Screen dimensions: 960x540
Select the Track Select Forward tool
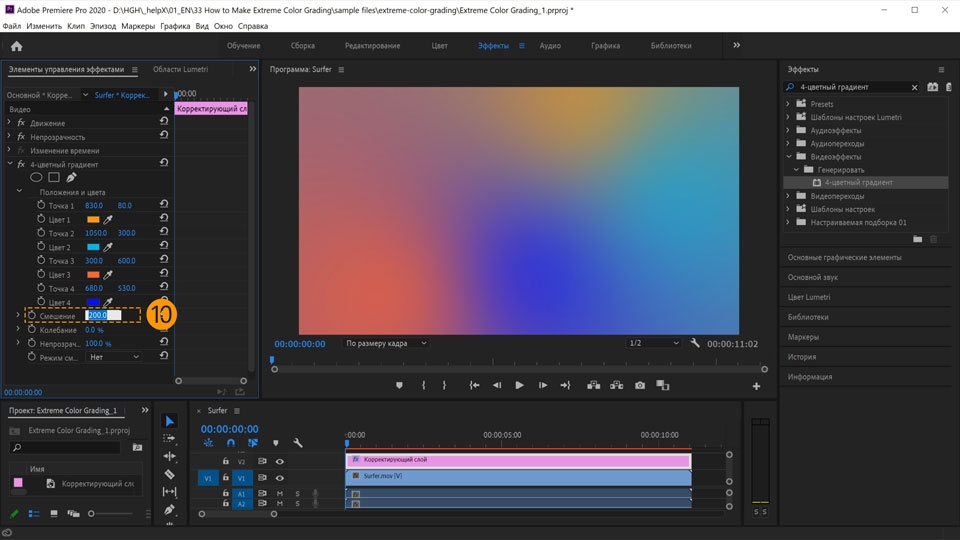pyautogui.click(x=169, y=439)
